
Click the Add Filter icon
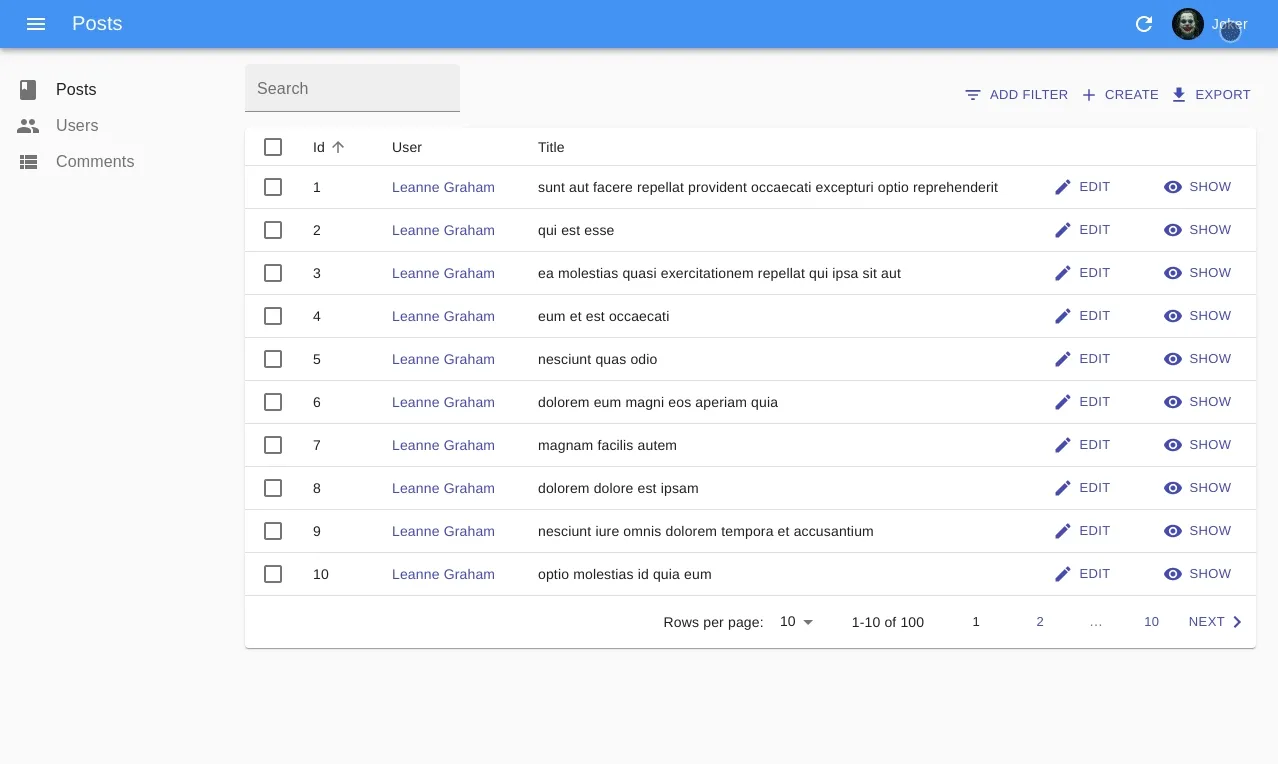click(x=973, y=95)
